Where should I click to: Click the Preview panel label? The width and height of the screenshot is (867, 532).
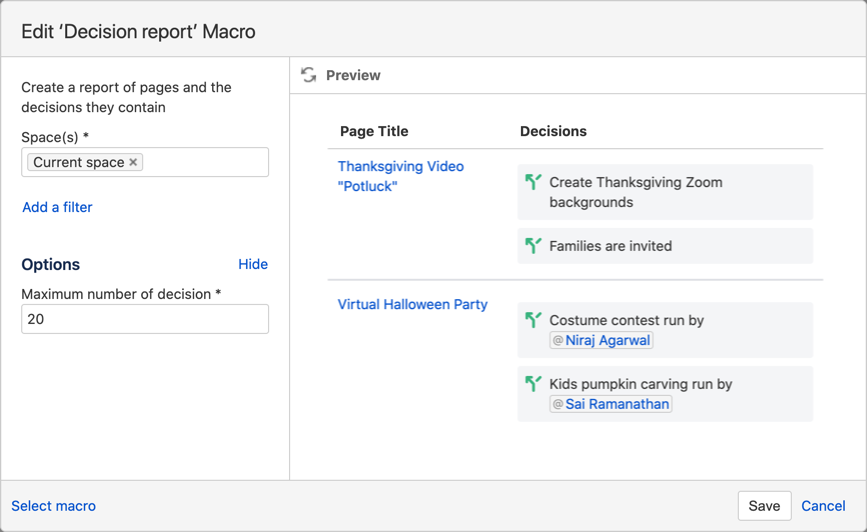coord(353,75)
